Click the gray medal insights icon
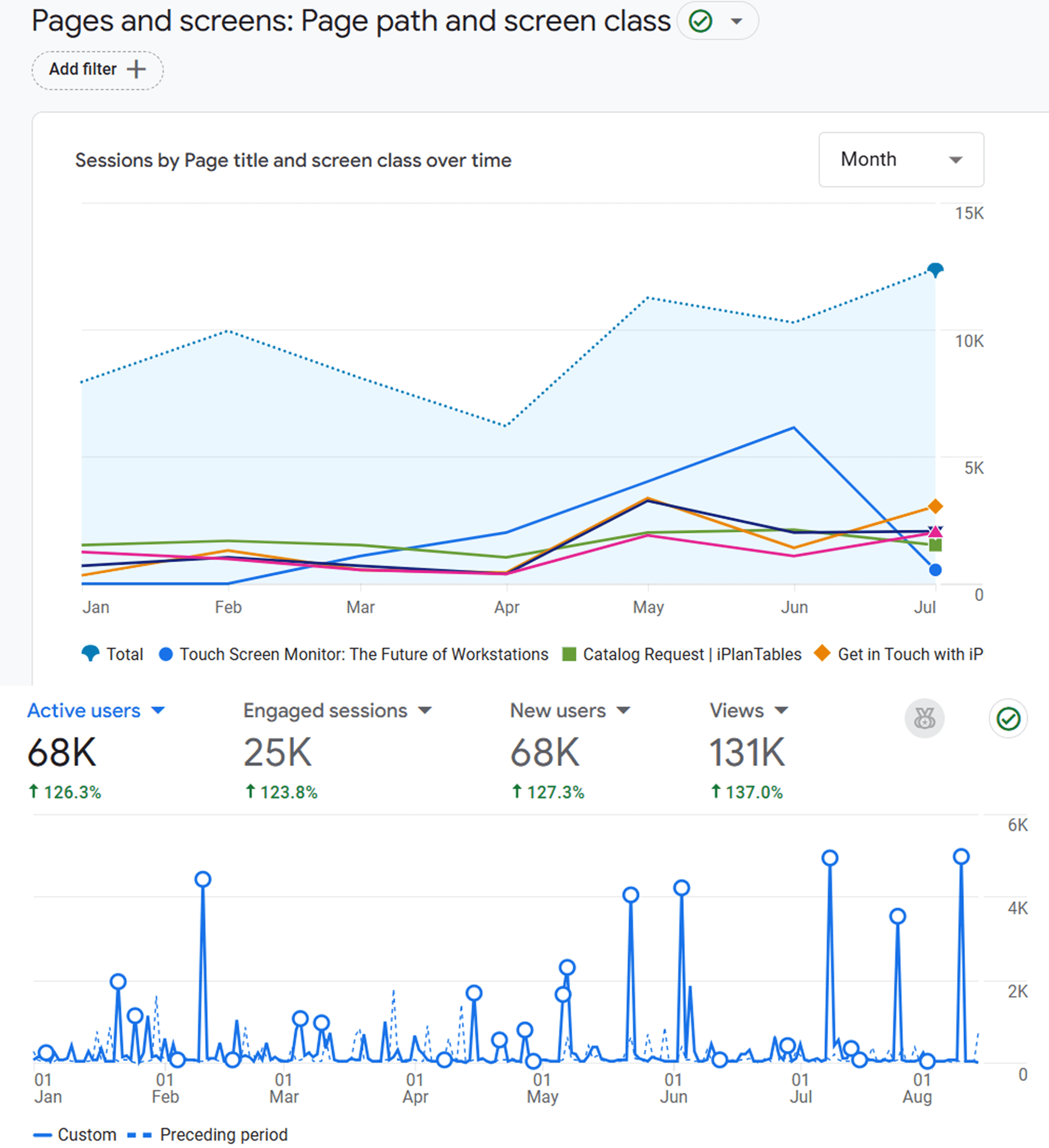 (924, 718)
